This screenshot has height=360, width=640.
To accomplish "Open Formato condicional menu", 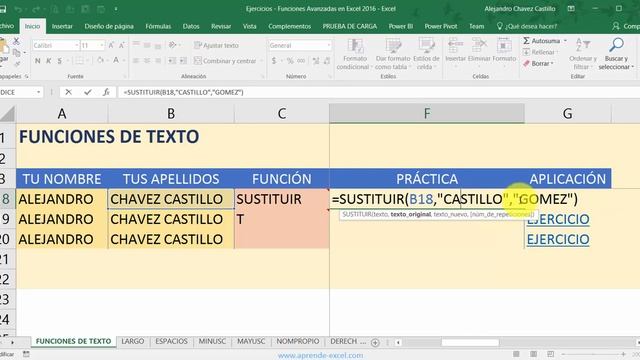I will [354, 54].
